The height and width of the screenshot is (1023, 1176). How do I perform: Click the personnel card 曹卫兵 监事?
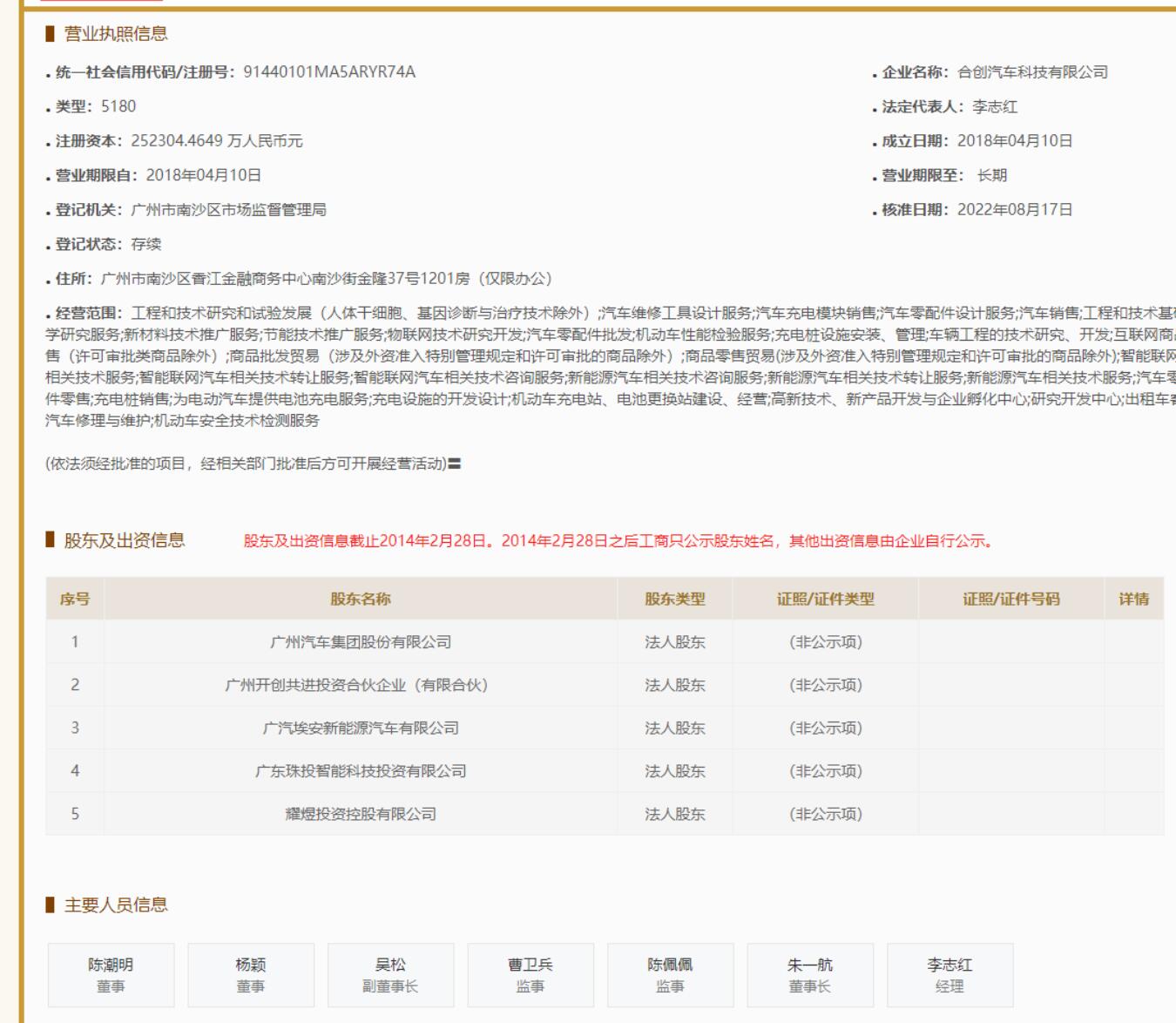coord(531,975)
